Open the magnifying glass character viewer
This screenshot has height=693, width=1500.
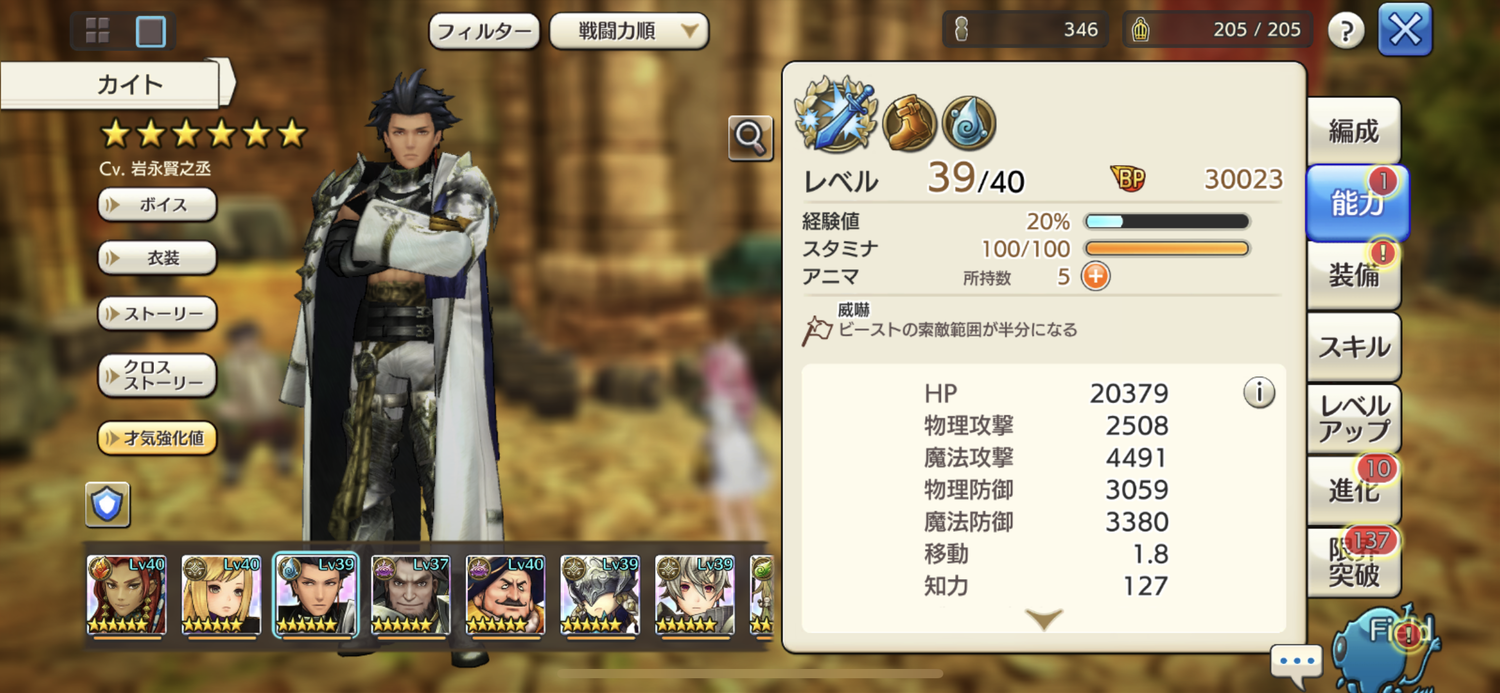coord(750,139)
